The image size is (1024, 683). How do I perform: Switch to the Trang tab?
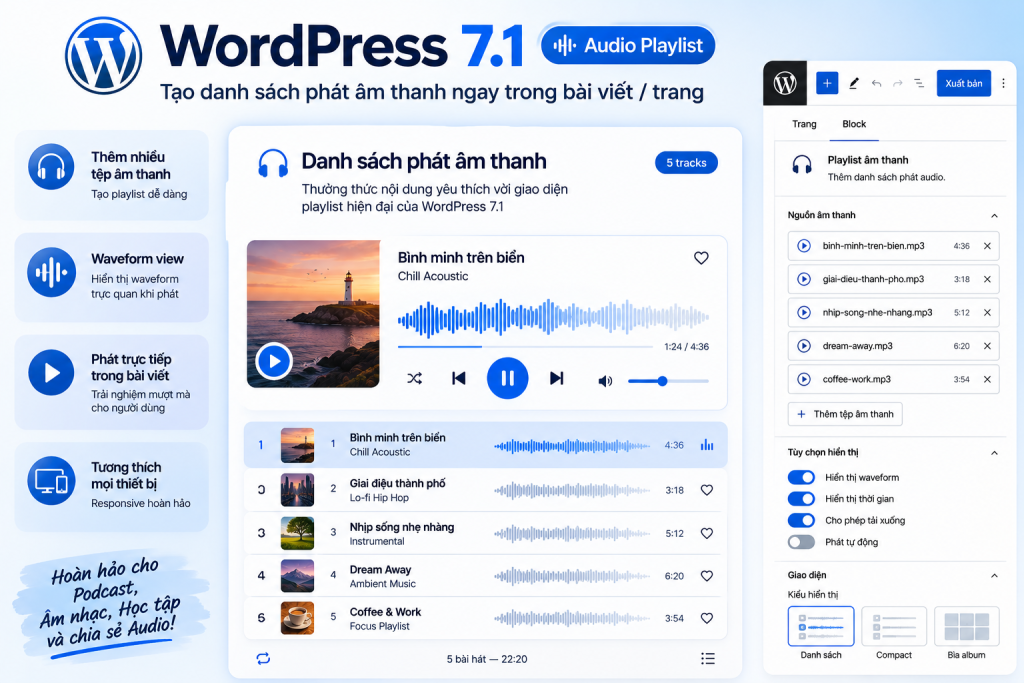click(x=804, y=123)
